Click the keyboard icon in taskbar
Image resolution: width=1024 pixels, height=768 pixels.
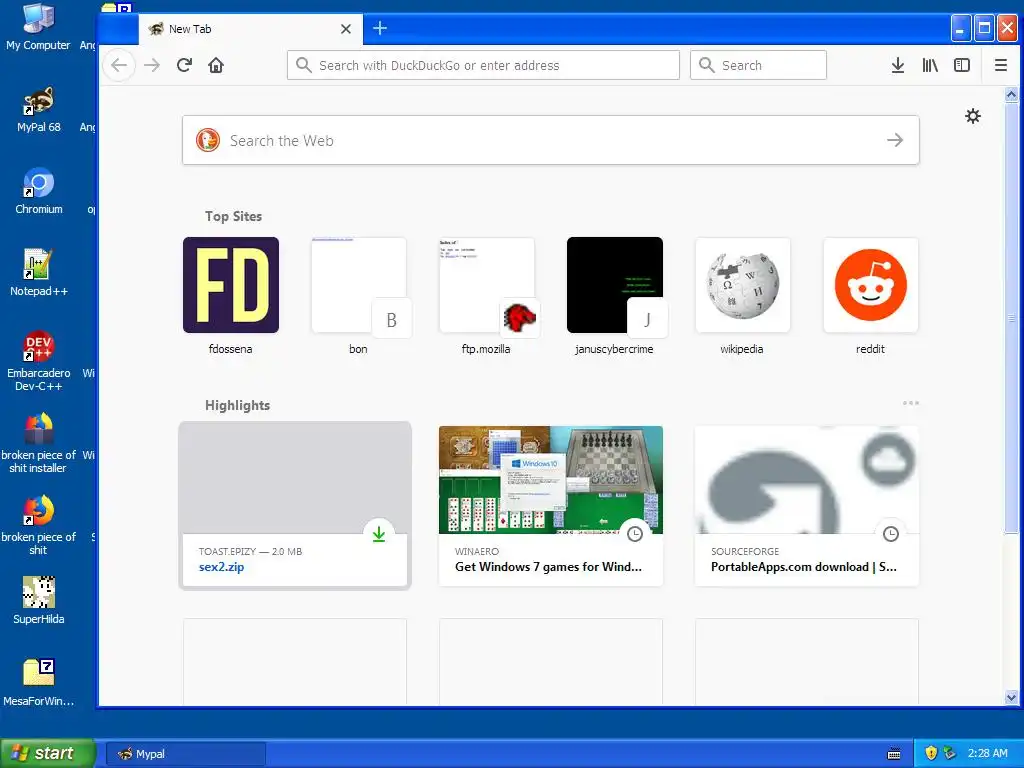[894, 754]
